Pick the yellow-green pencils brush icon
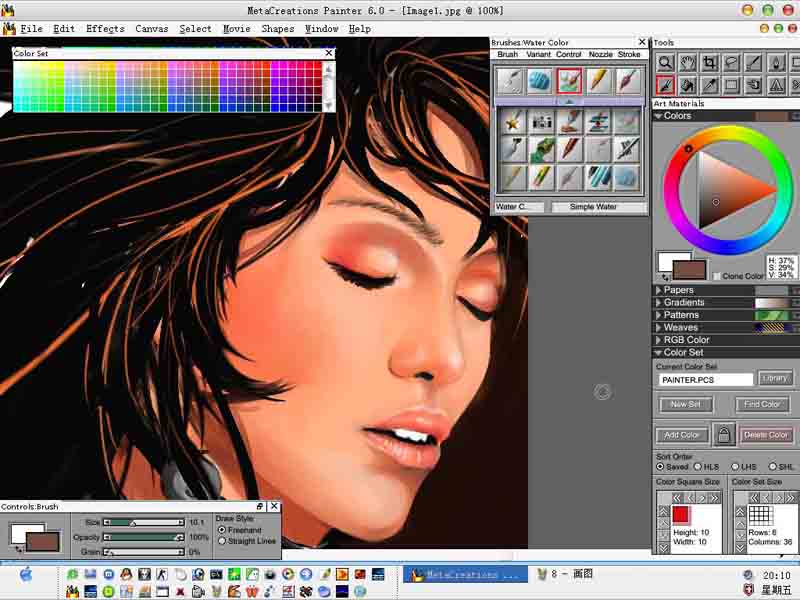The image size is (800, 600). click(541, 178)
